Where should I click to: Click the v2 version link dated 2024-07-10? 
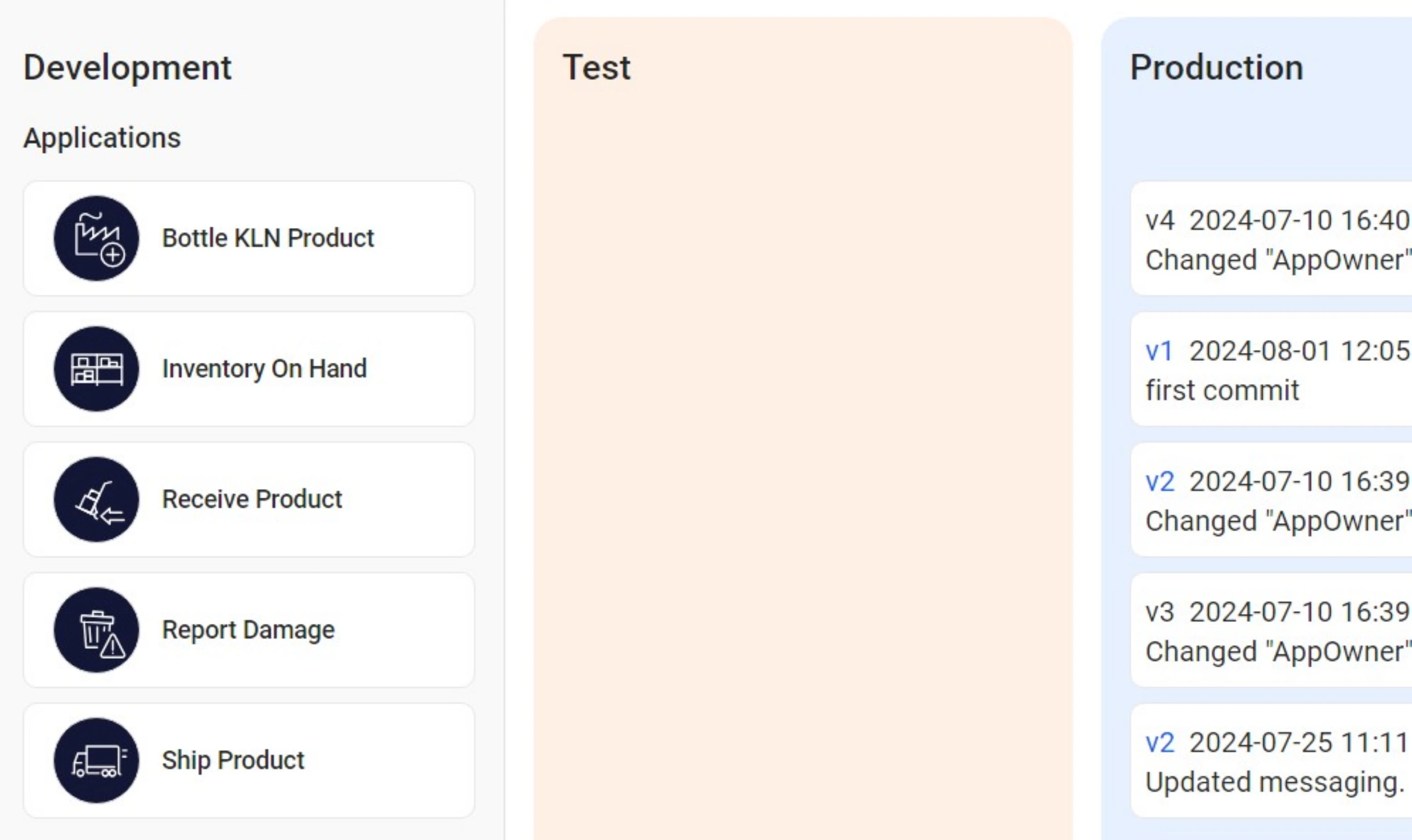[1159, 482]
